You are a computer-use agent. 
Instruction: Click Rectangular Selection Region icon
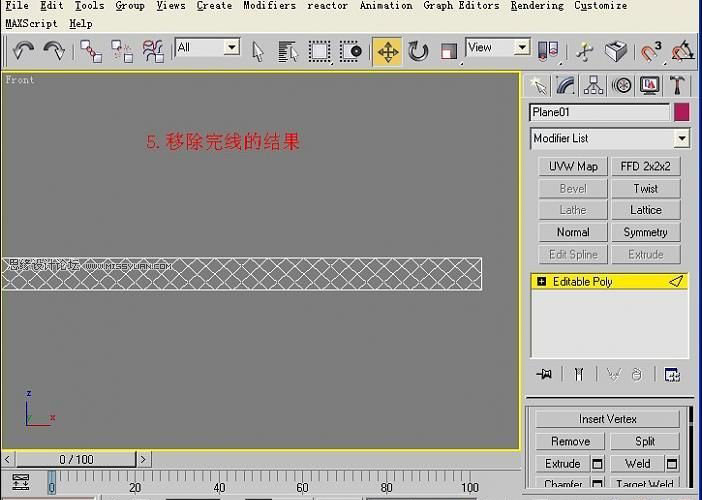pos(319,51)
